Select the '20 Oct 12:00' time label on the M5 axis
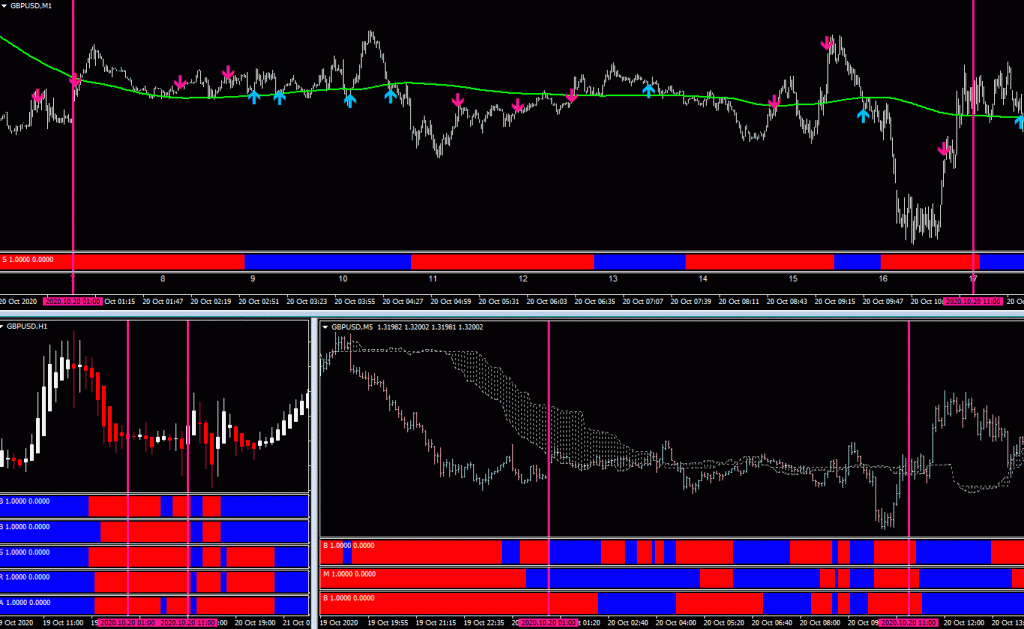 tap(964, 623)
